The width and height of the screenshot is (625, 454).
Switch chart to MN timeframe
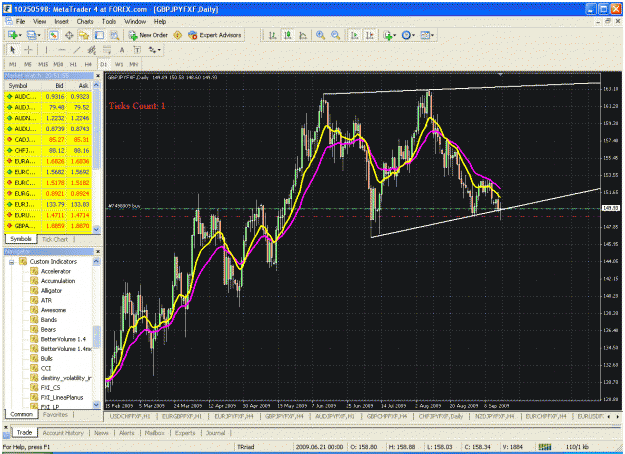(134, 64)
